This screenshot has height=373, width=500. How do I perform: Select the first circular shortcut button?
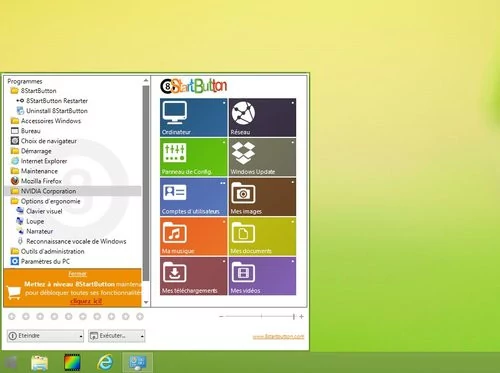click(12, 316)
